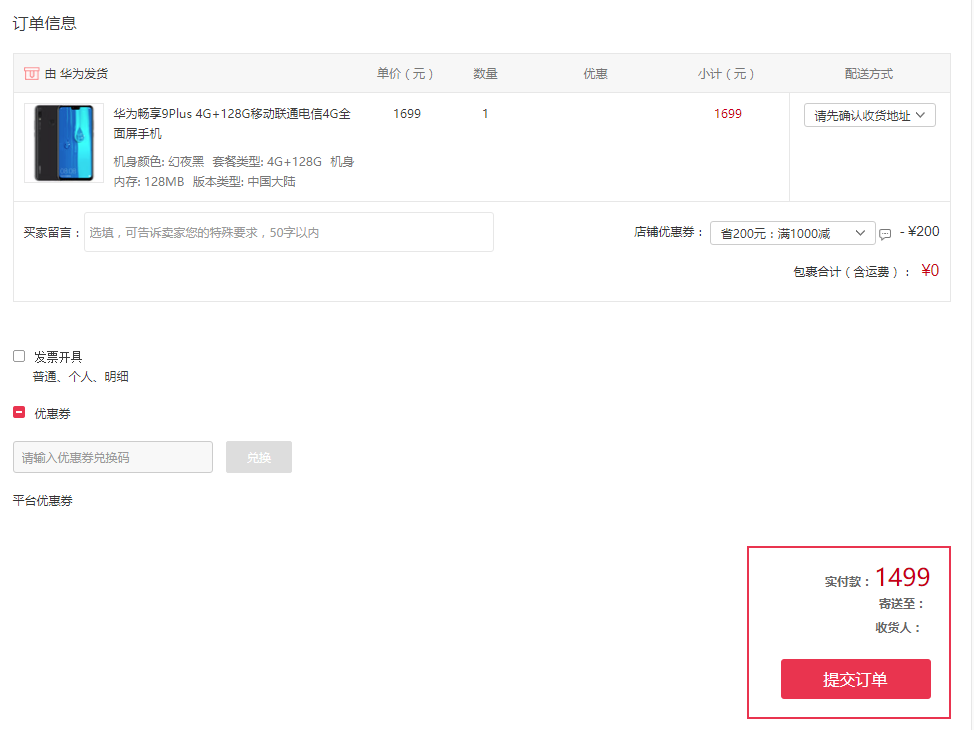Click the 包裹合计 total value ¥0

pos(930,271)
